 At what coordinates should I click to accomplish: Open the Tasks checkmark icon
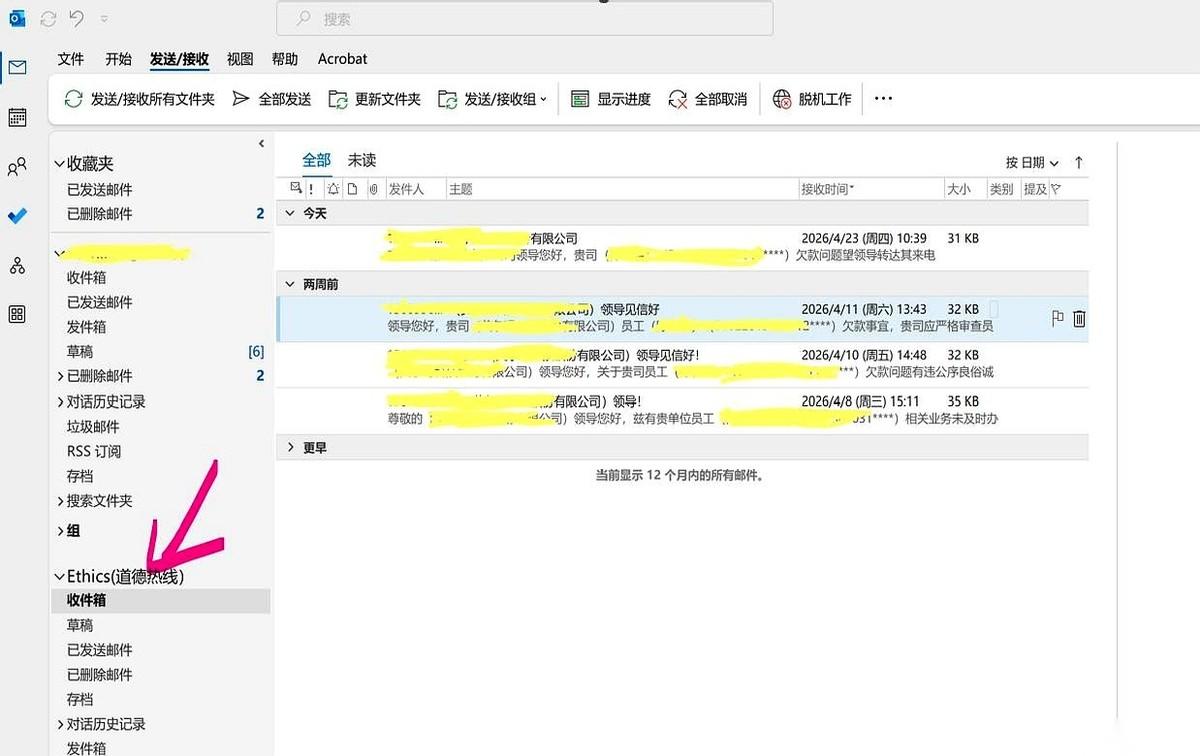[16, 215]
